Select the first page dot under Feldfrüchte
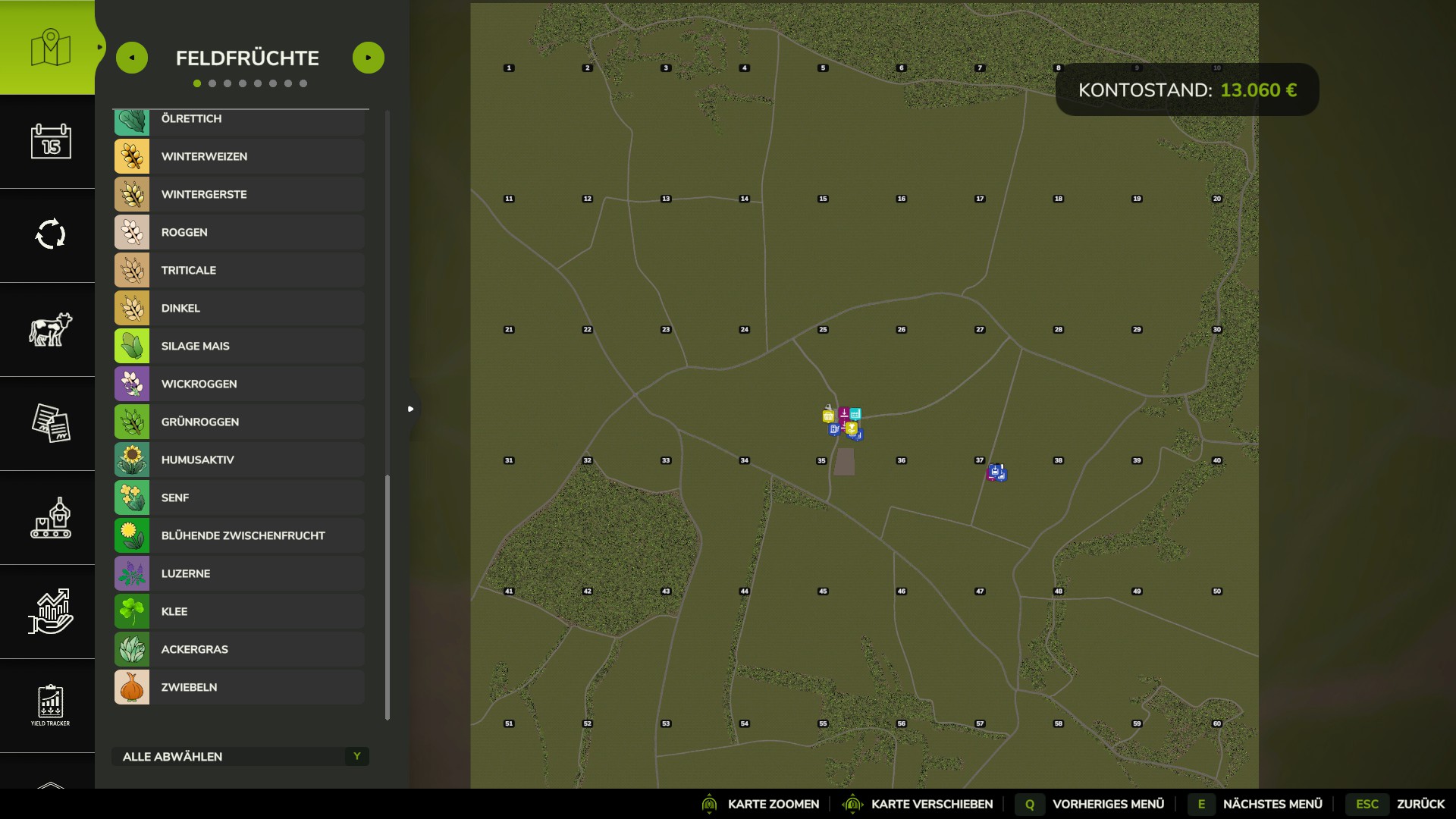 tap(197, 83)
